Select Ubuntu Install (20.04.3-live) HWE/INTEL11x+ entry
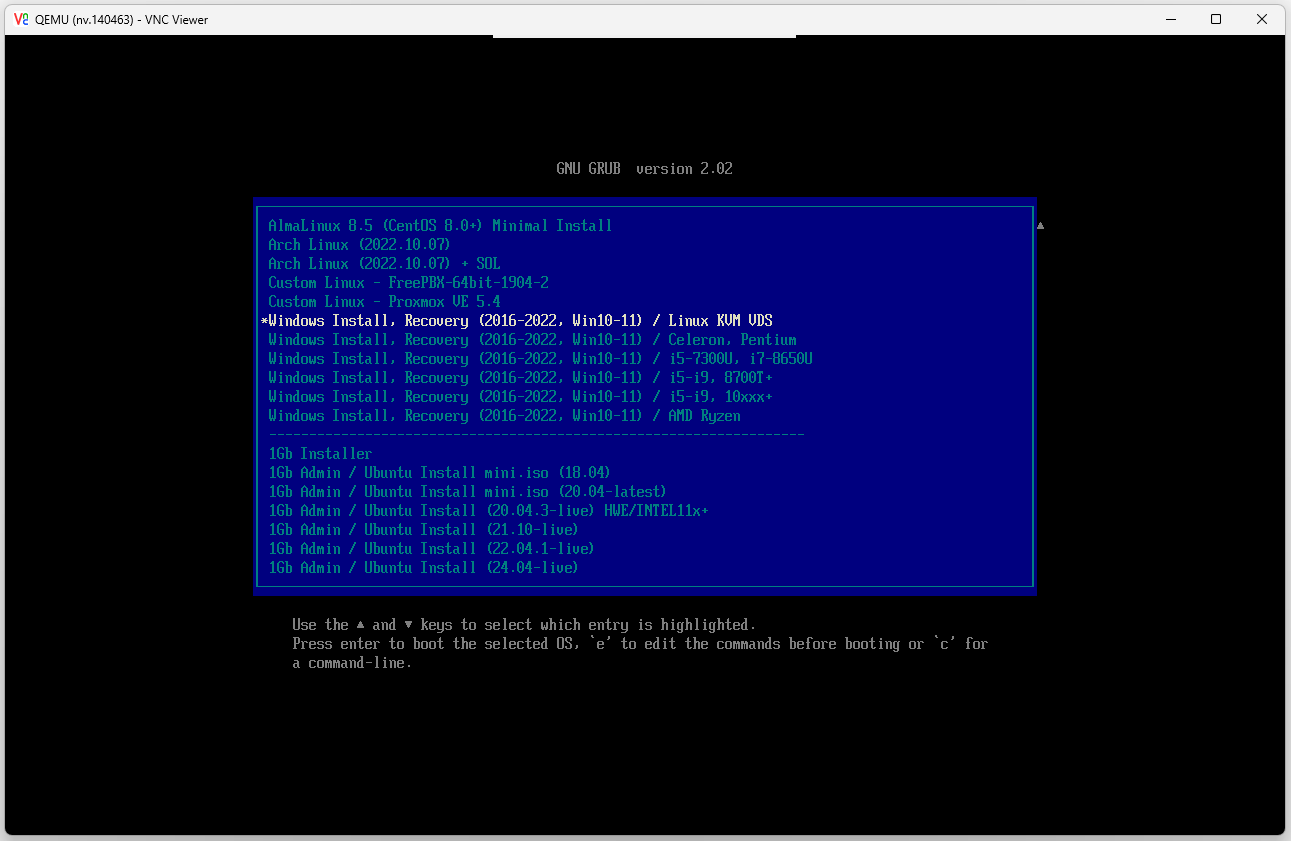 click(x=488, y=511)
